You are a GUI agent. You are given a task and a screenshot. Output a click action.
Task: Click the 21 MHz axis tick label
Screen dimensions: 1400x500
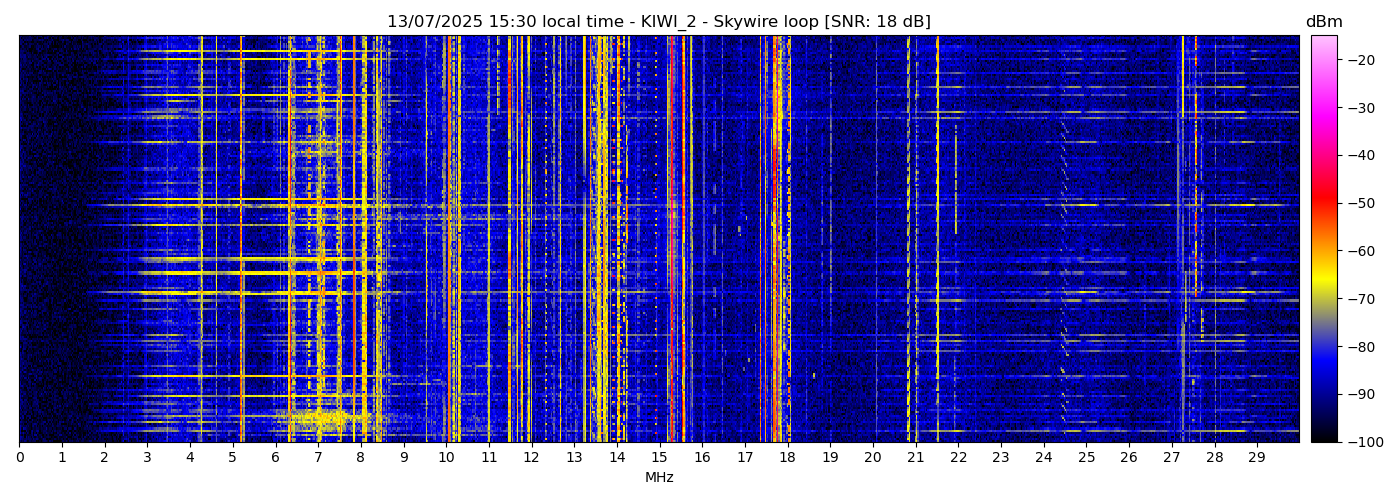pyautogui.click(x=915, y=457)
